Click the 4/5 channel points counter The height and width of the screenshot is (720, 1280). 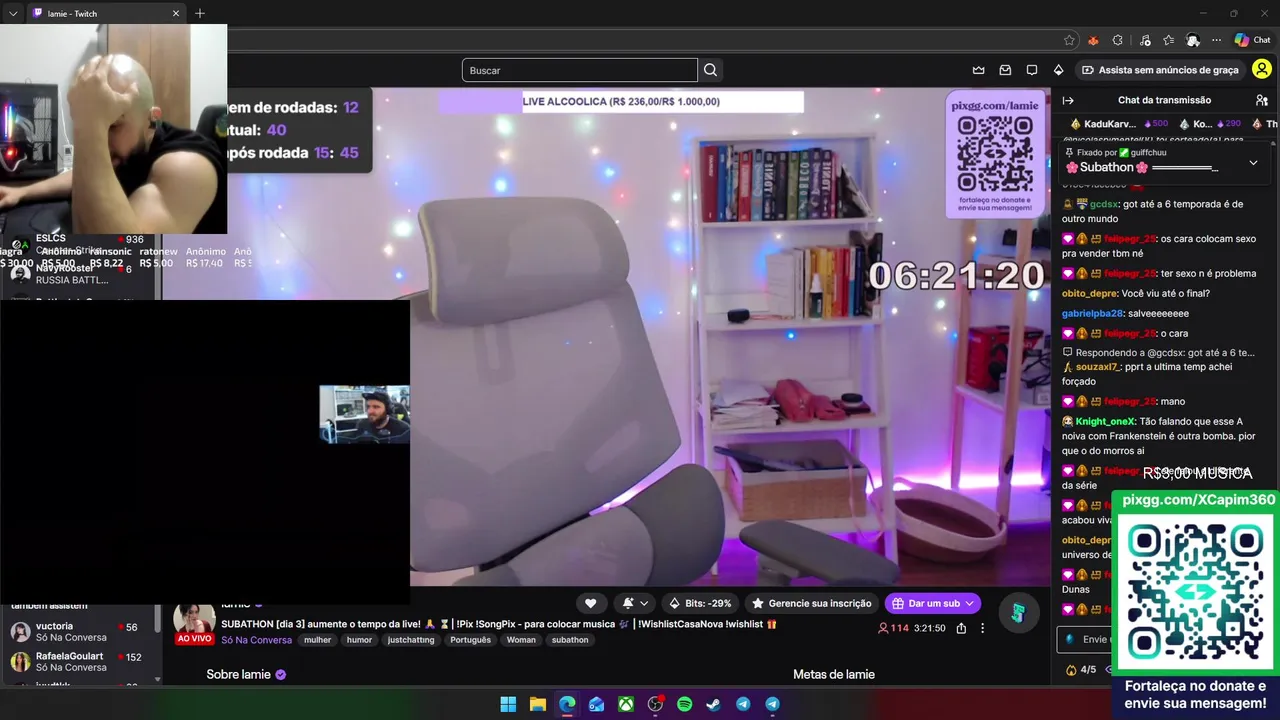point(1081,670)
